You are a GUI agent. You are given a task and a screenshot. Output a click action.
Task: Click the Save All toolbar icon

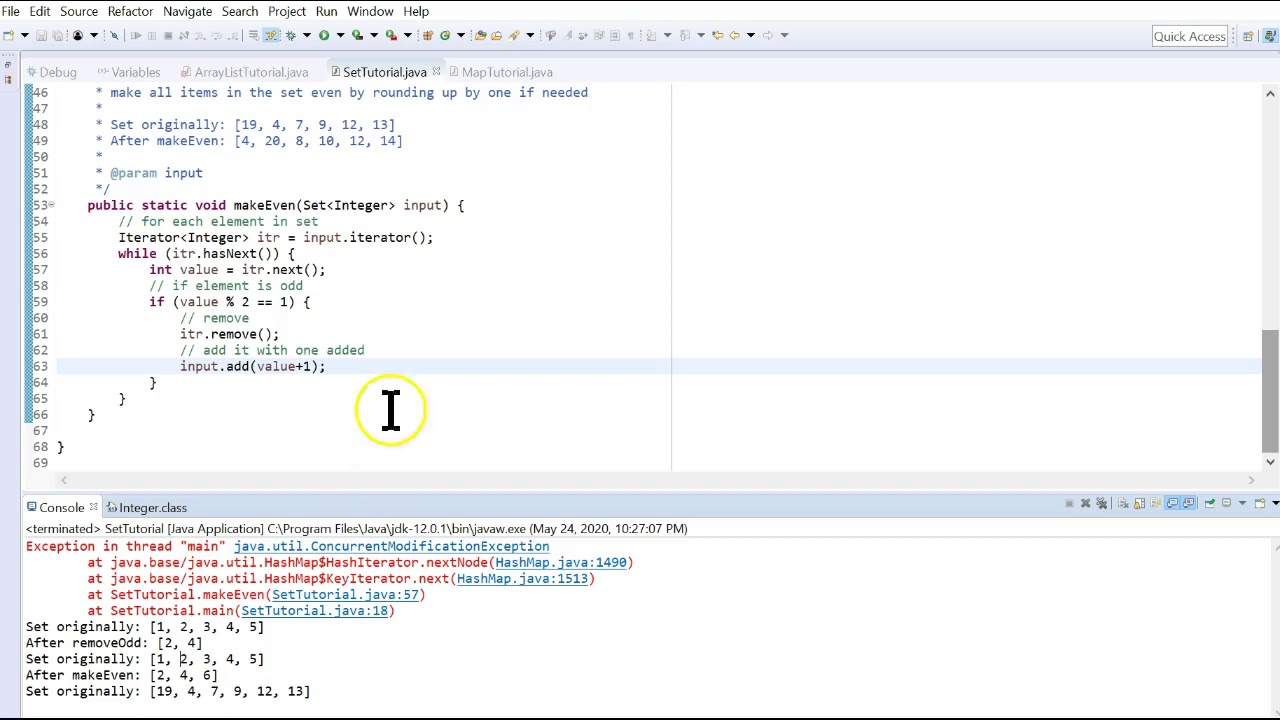pyautogui.click(x=57, y=35)
